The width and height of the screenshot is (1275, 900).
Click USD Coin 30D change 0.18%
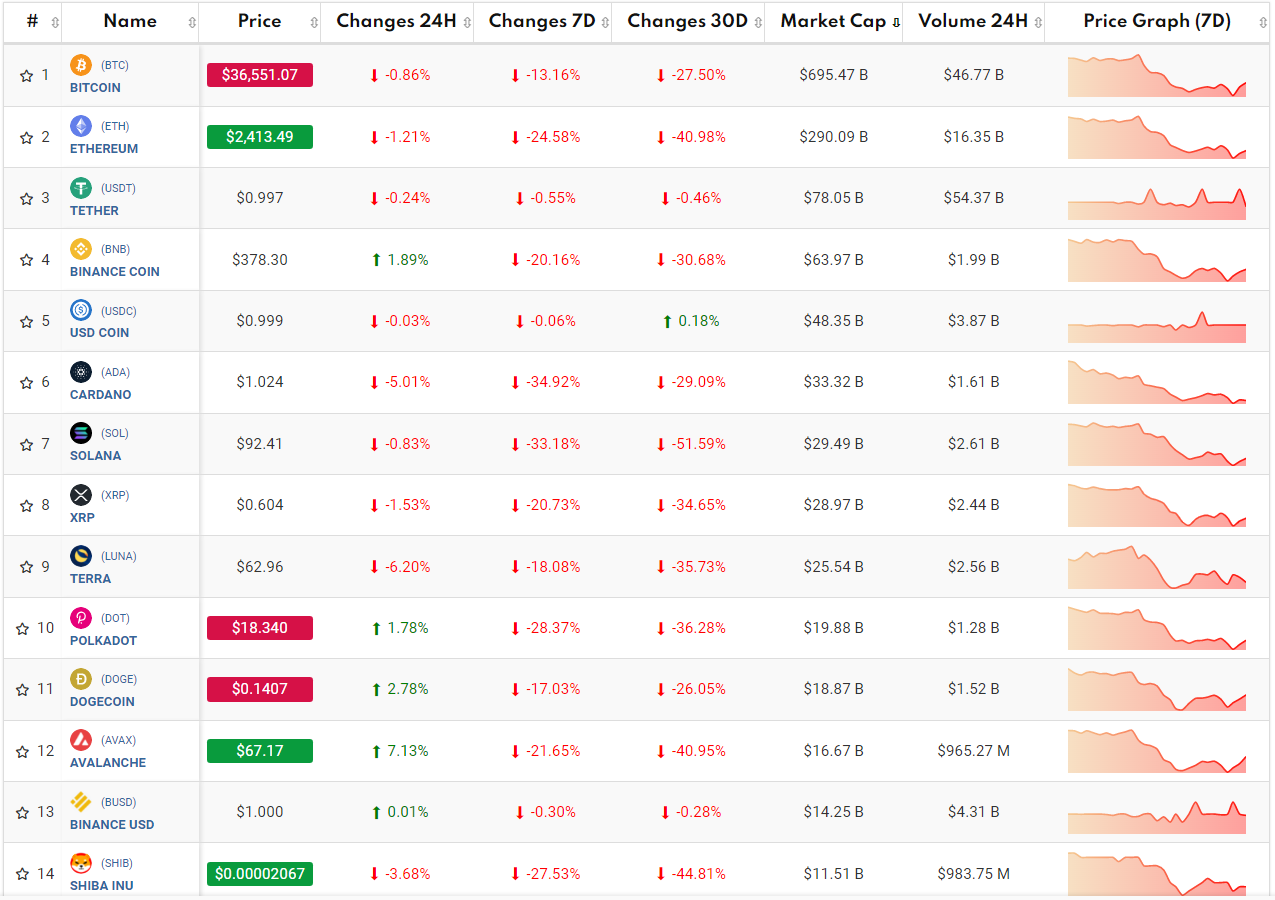coord(690,321)
